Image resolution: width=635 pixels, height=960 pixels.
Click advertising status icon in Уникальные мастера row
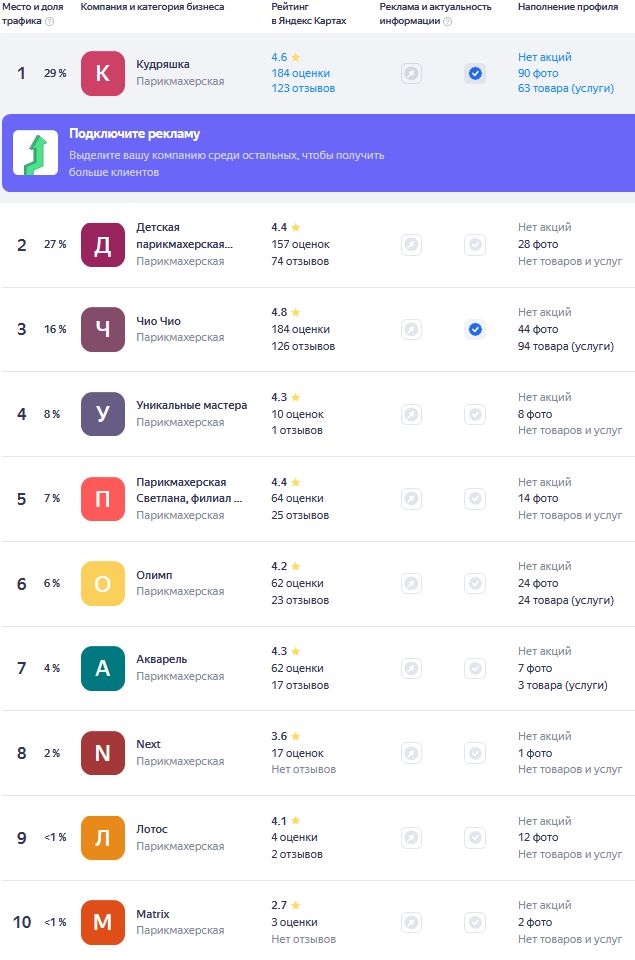click(411, 414)
